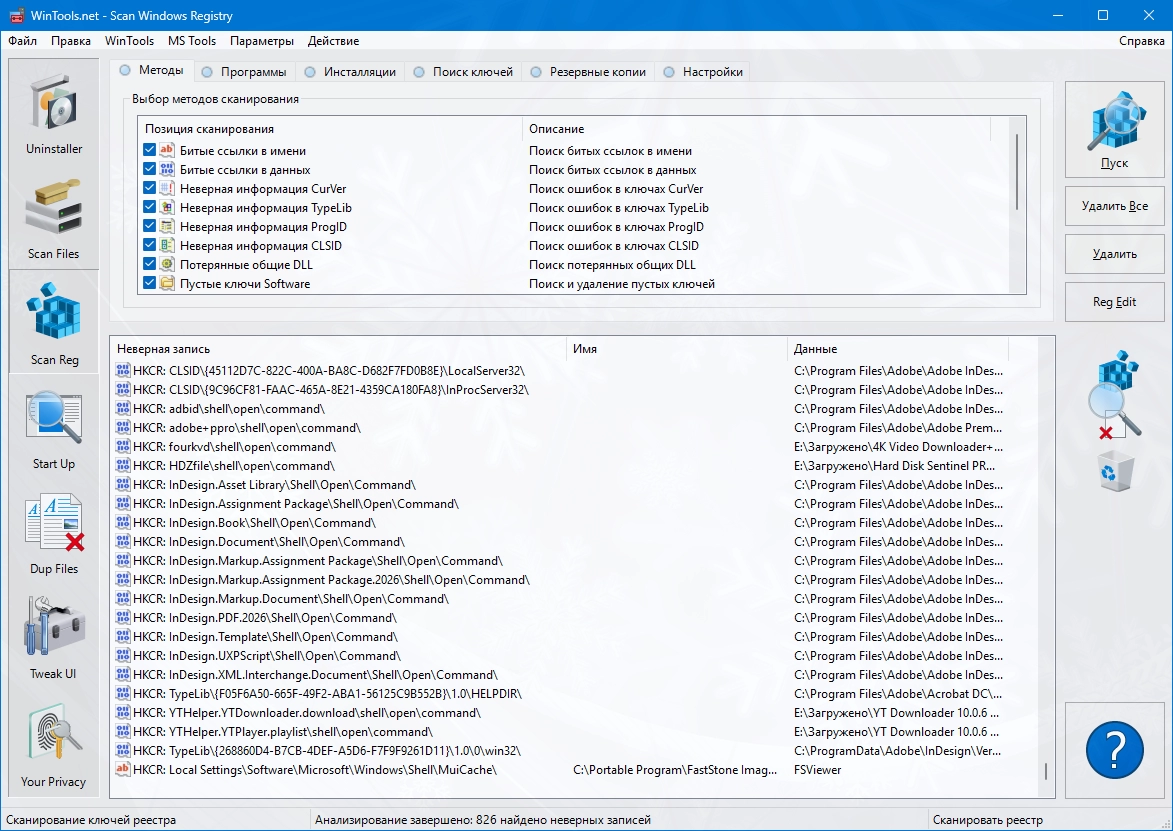This screenshot has width=1173, height=831.
Task: Open the Scan Files tool
Action: click(x=54, y=217)
